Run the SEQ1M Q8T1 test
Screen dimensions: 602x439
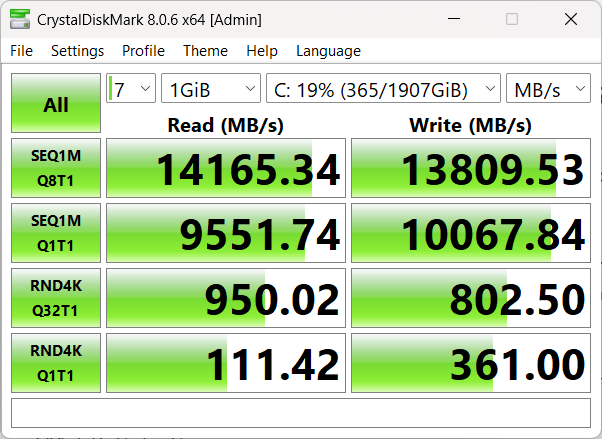tap(56, 168)
